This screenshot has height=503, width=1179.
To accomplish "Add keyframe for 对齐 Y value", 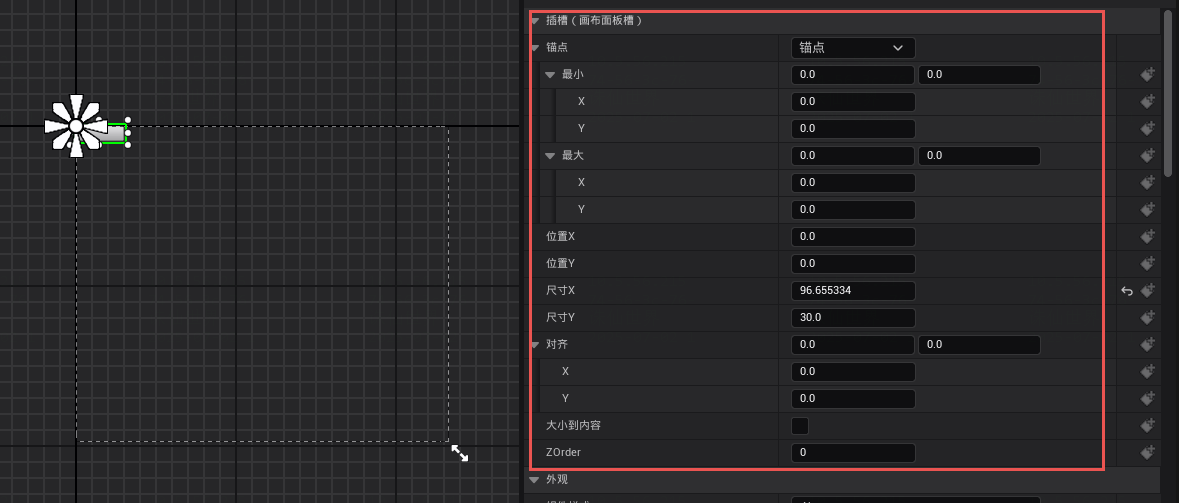I will pos(1147,398).
